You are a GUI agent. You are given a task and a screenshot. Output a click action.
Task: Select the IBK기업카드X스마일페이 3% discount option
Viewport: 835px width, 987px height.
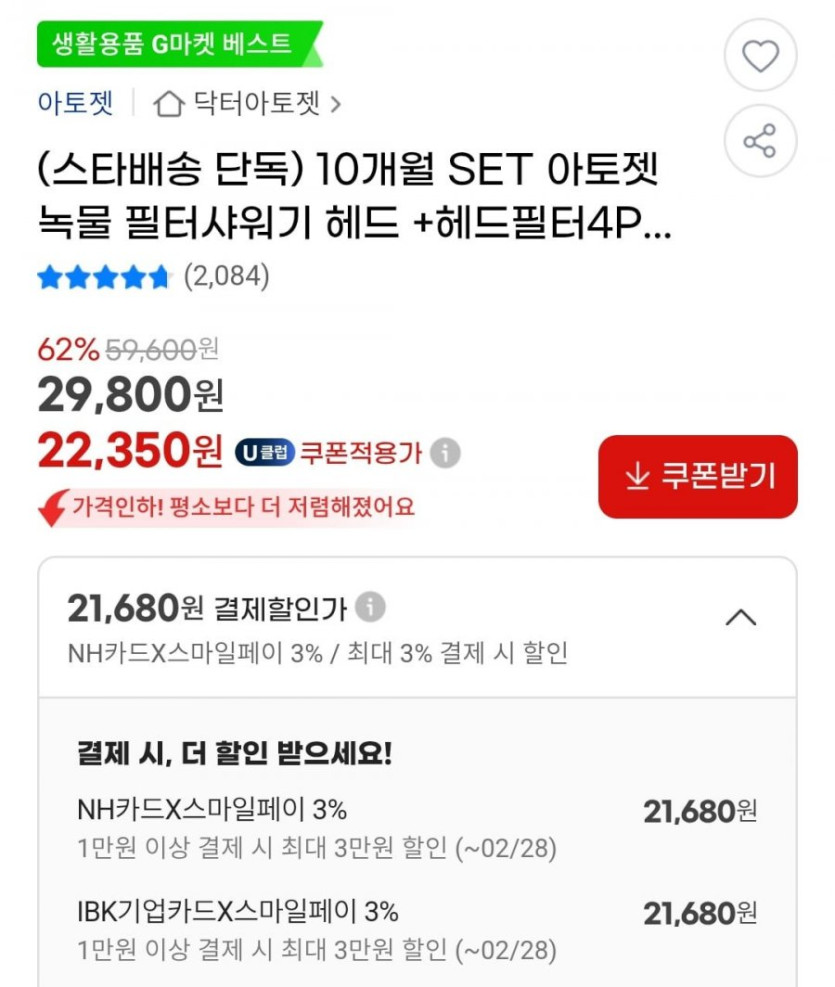pos(415,929)
